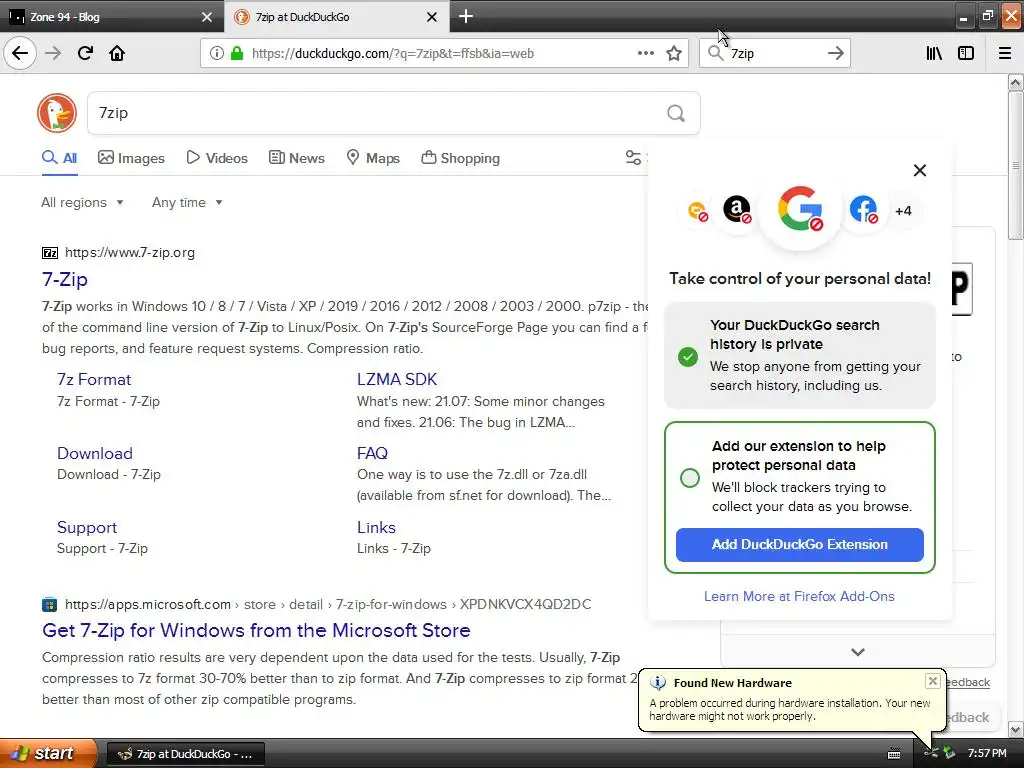Screen dimensions: 1024x768
Task: Click the Facebook tracker logo in popup
Action: (863, 210)
